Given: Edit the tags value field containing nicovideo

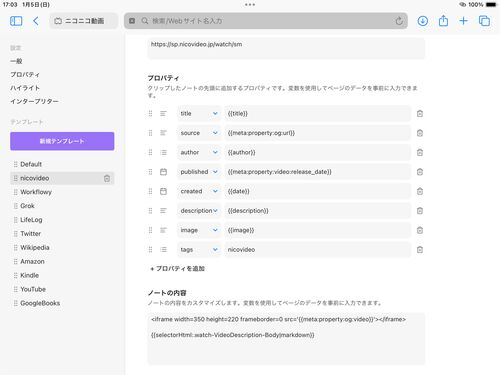Looking at the screenshot, I should pos(318,250).
